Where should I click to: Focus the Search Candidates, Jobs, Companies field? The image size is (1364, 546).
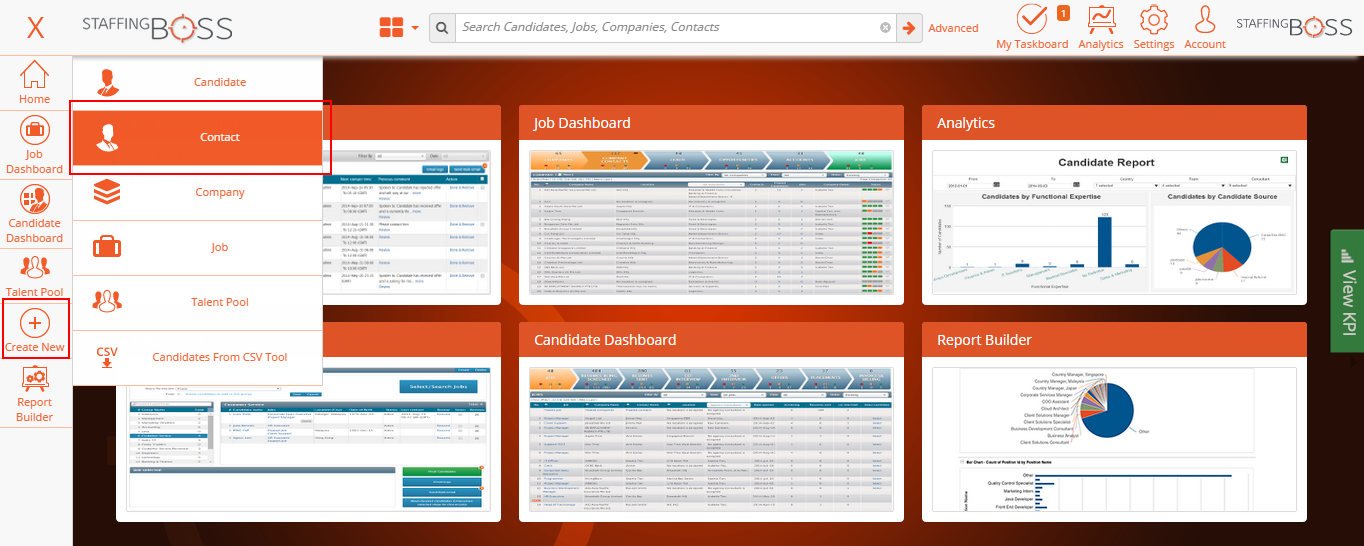(667, 28)
